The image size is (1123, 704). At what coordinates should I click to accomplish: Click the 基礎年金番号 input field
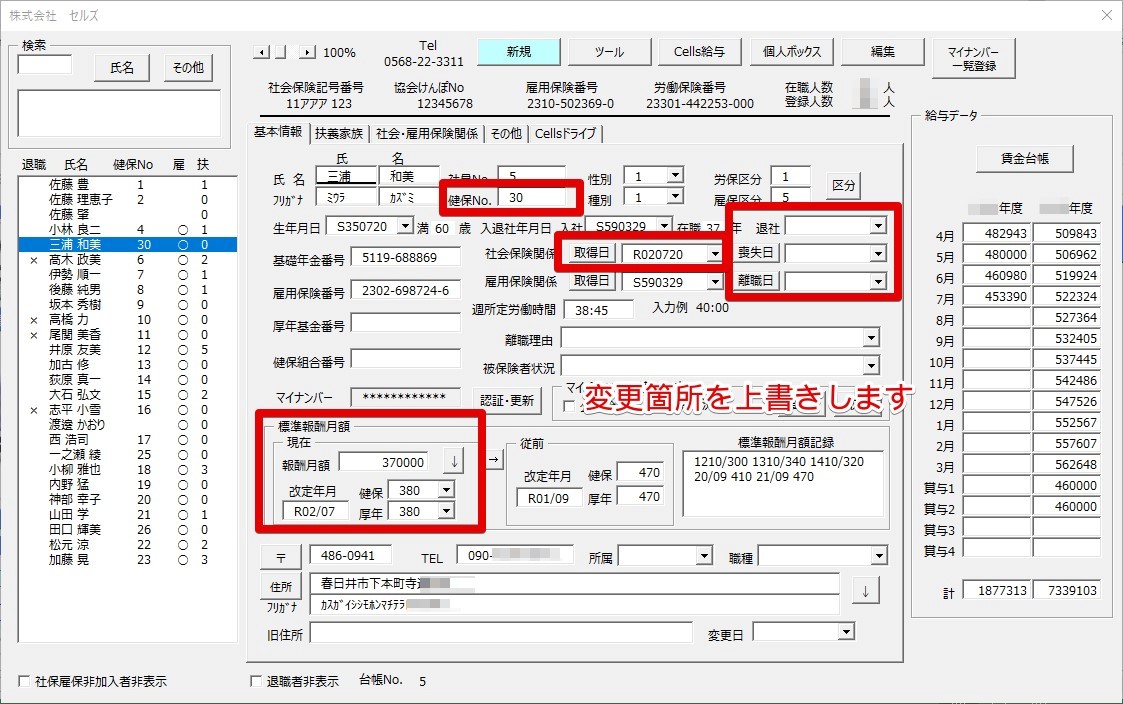pos(405,258)
